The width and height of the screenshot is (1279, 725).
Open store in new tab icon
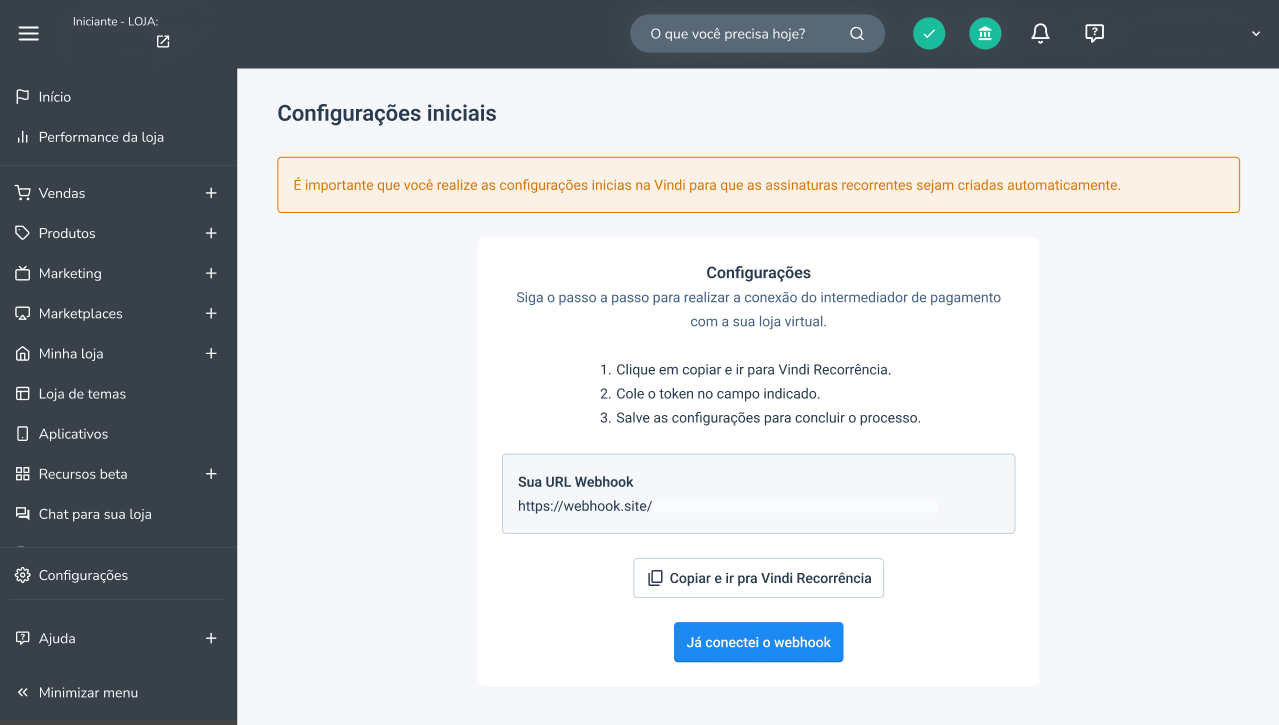click(x=163, y=42)
